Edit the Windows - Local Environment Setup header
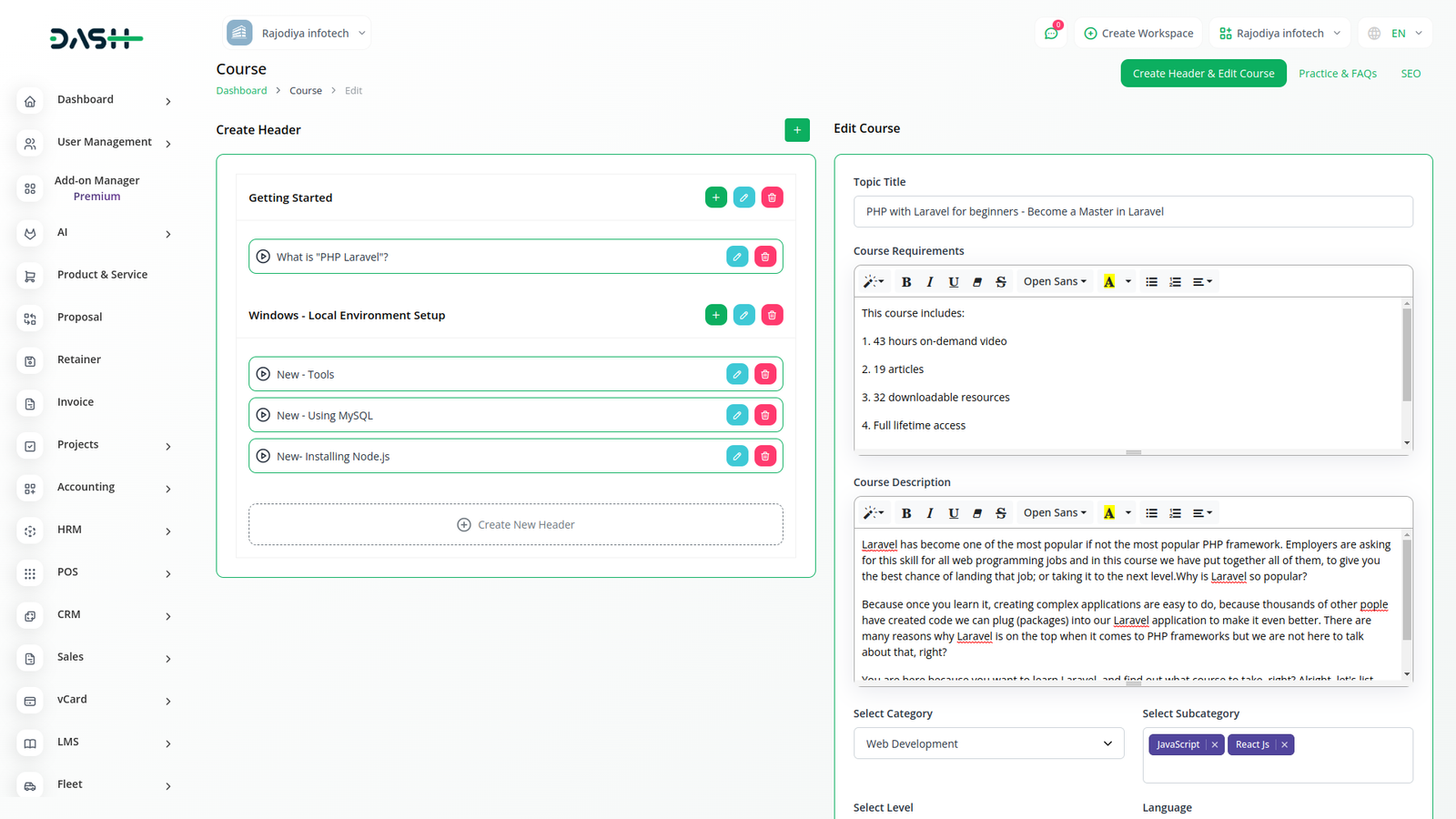Viewport: 1456px width, 819px height. tap(743, 315)
